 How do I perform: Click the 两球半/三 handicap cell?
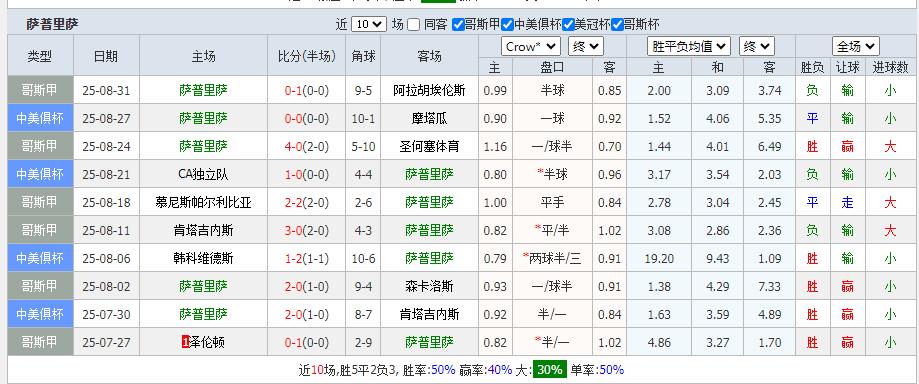coord(552,258)
